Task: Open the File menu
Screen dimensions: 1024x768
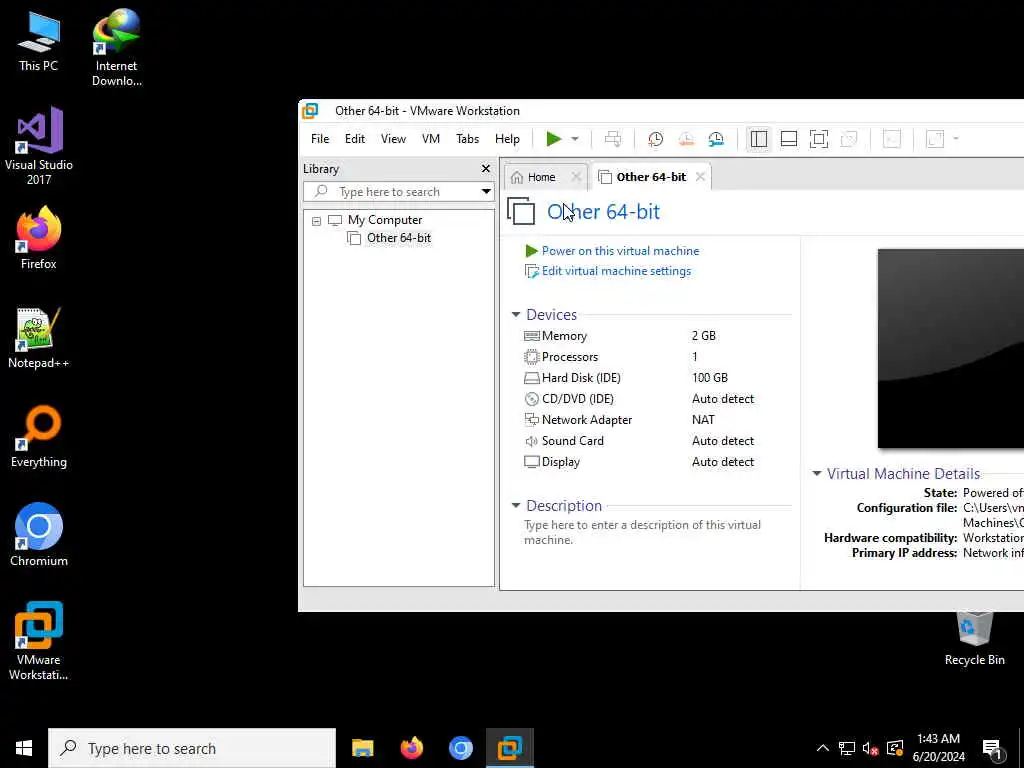Action: point(320,138)
